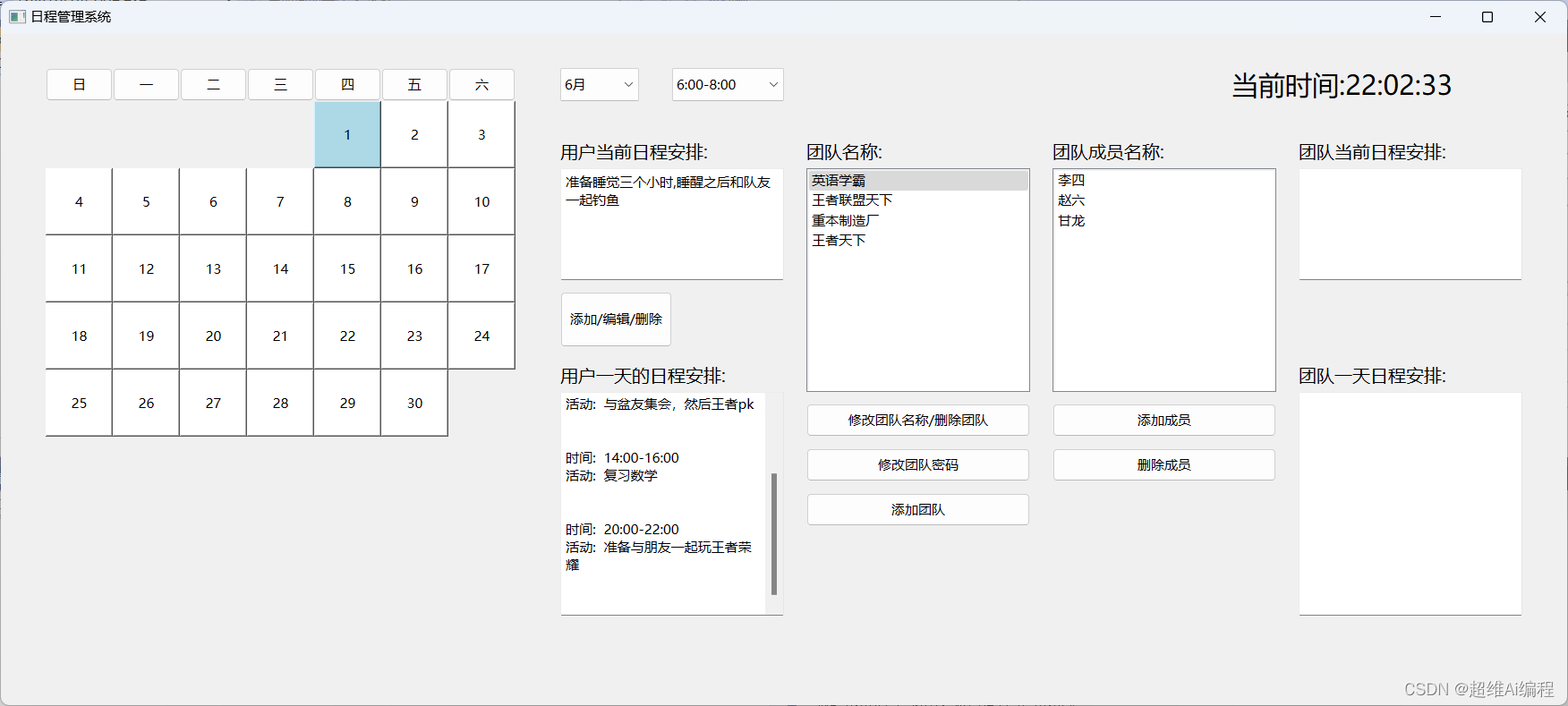This screenshot has width=1568, height=706.
Task: Click the 一 weekday header
Action: pyautogui.click(x=146, y=85)
